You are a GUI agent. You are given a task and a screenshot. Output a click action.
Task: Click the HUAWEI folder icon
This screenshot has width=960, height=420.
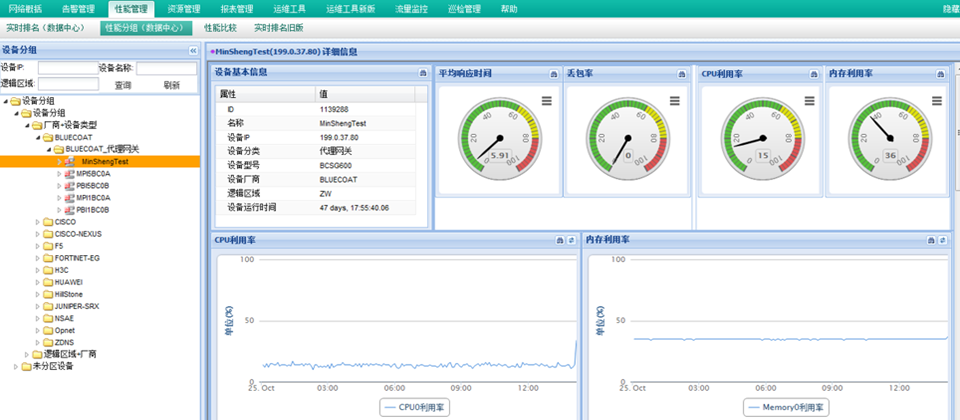click(x=48, y=282)
